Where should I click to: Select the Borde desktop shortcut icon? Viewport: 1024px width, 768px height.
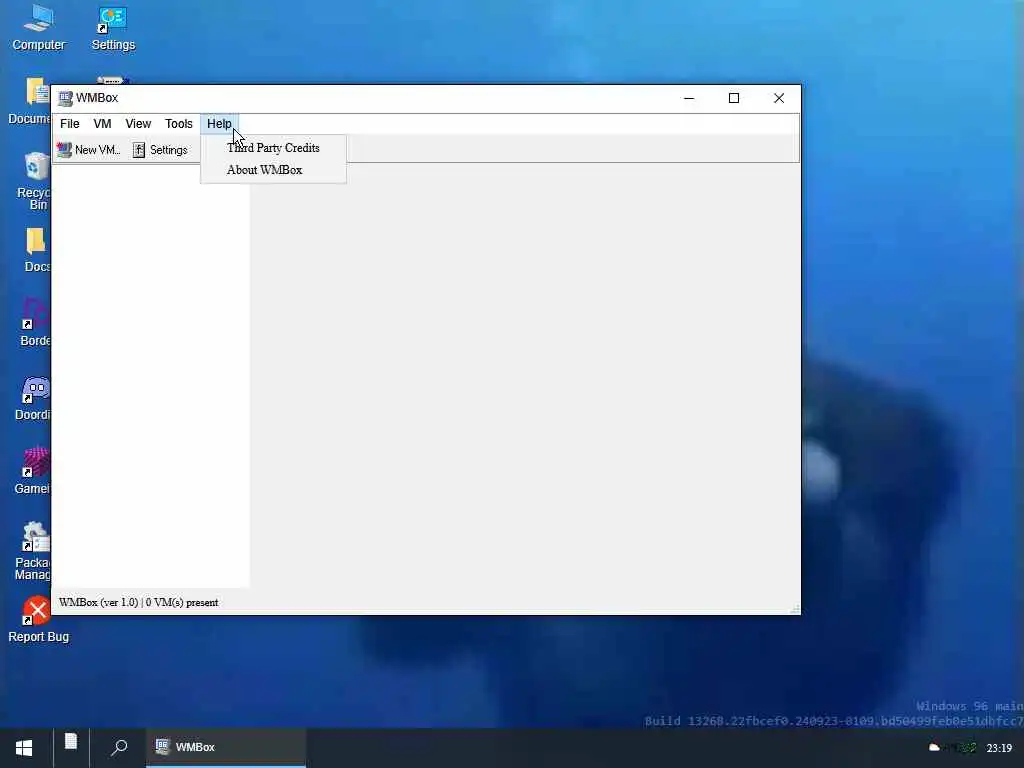35,323
